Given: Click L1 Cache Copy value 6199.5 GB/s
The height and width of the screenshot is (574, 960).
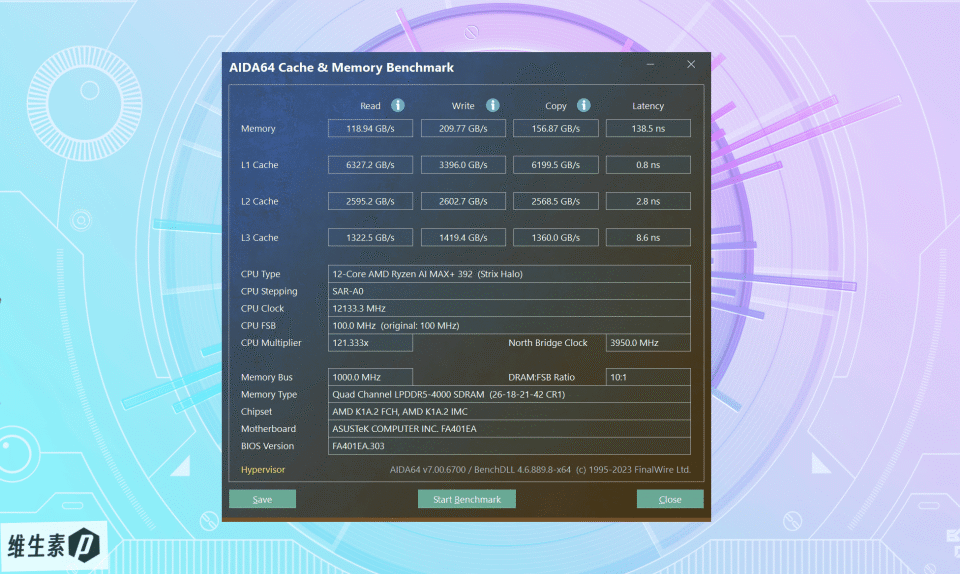Looking at the screenshot, I should click(x=556, y=165).
